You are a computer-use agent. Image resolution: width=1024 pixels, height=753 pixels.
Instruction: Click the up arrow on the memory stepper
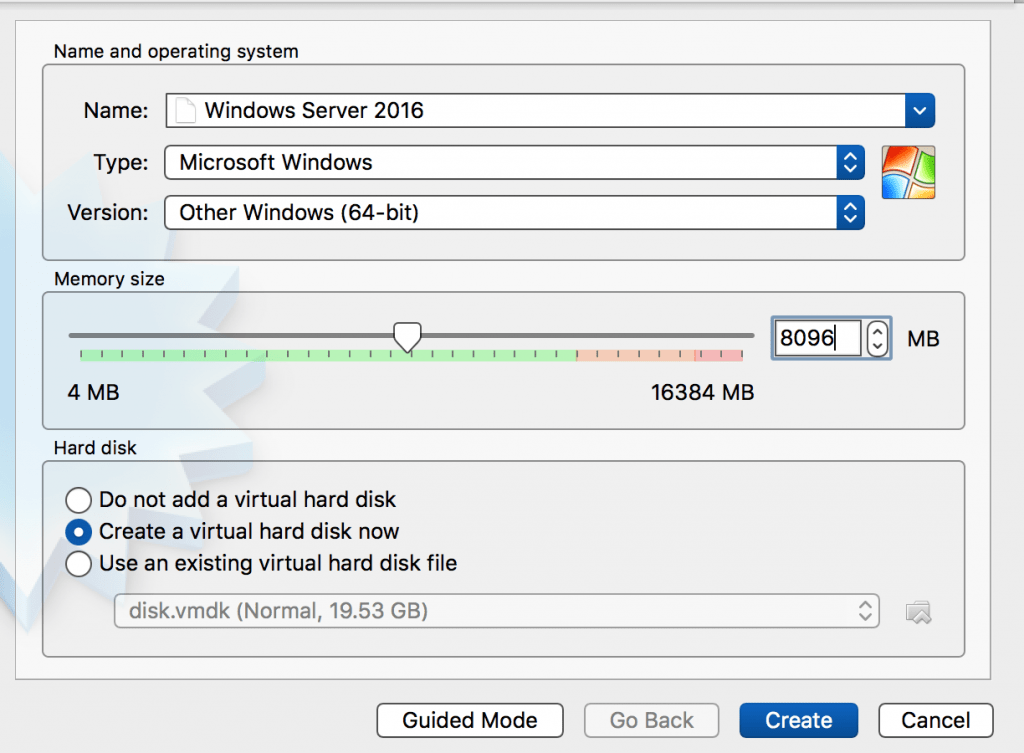tap(876, 331)
